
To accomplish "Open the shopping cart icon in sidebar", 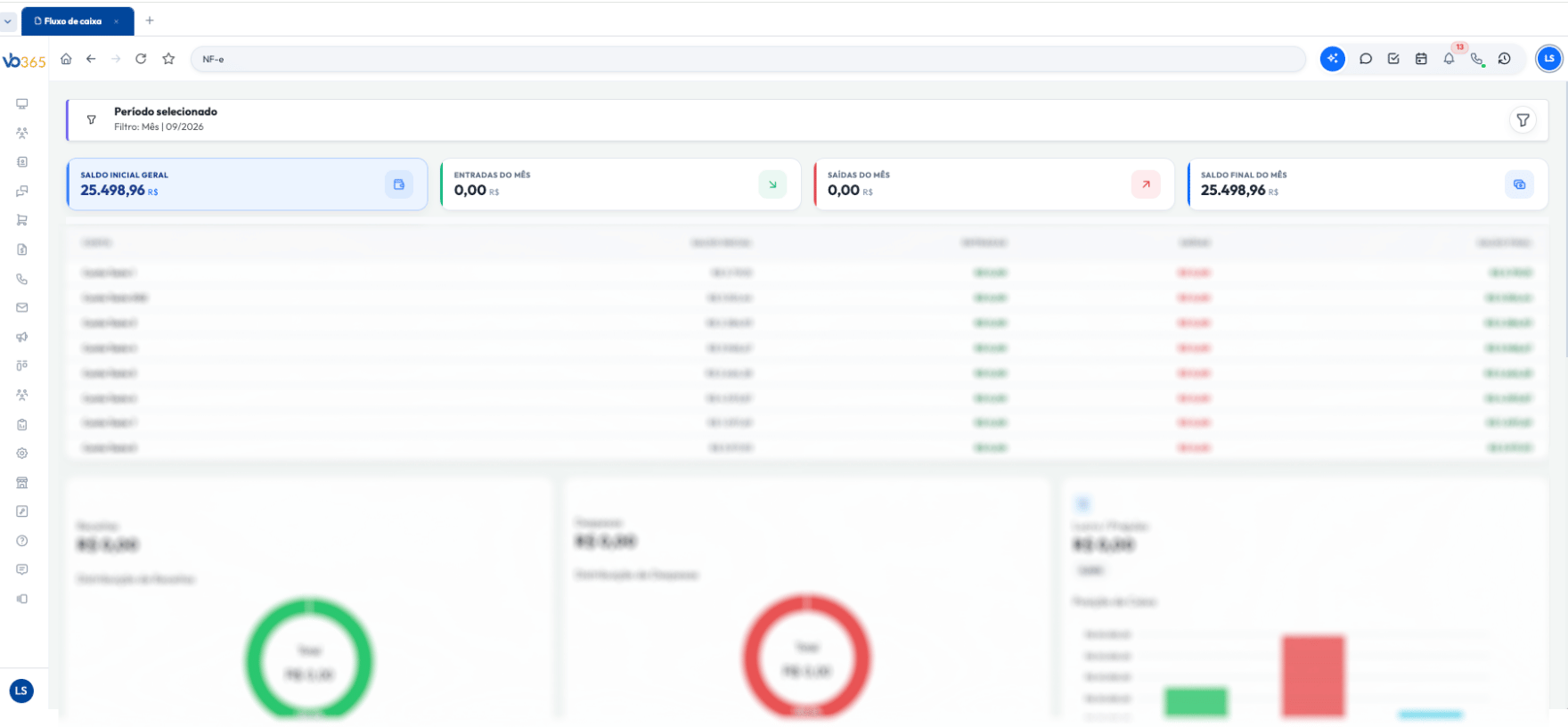I will pyautogui.click(x=22, y=220).
